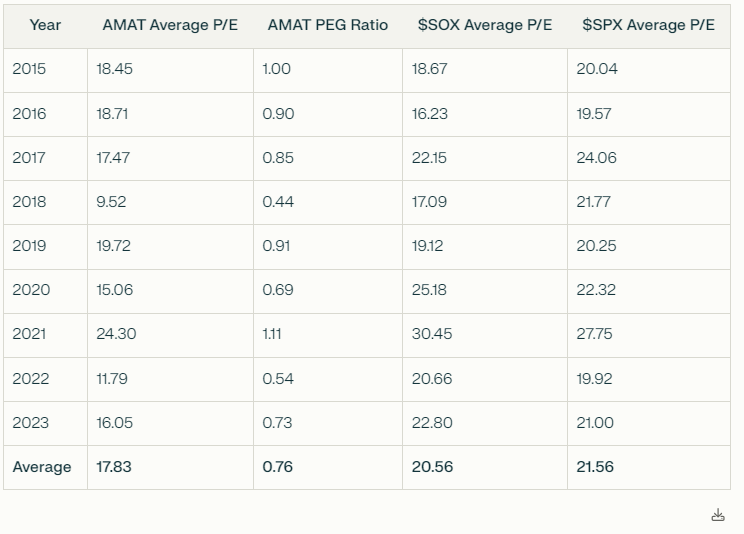
Task: Select the AMAT Average P/E header
Action: pyautogui.click(x=169, y=25)
